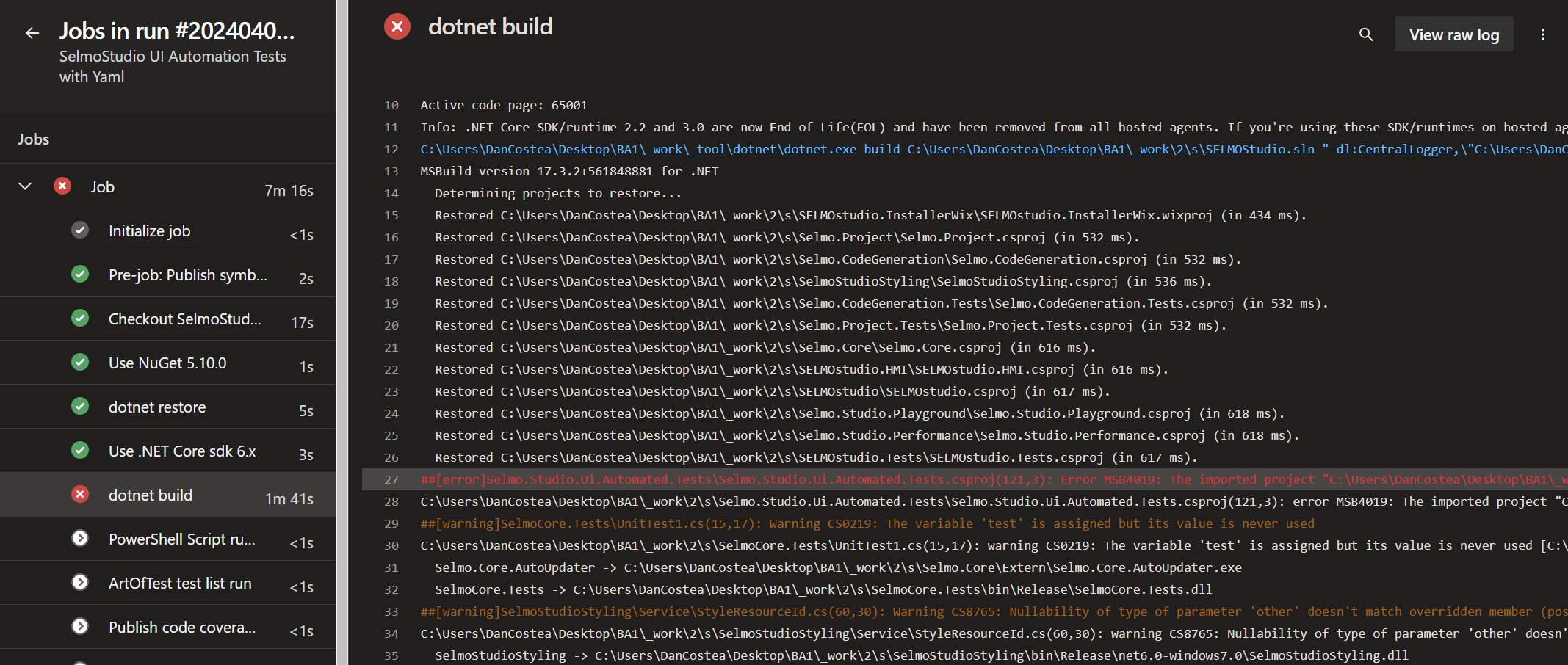Click the checkmark icon on Checkout SelmoStud step
1568x665 pixels.
click(79, 318)
